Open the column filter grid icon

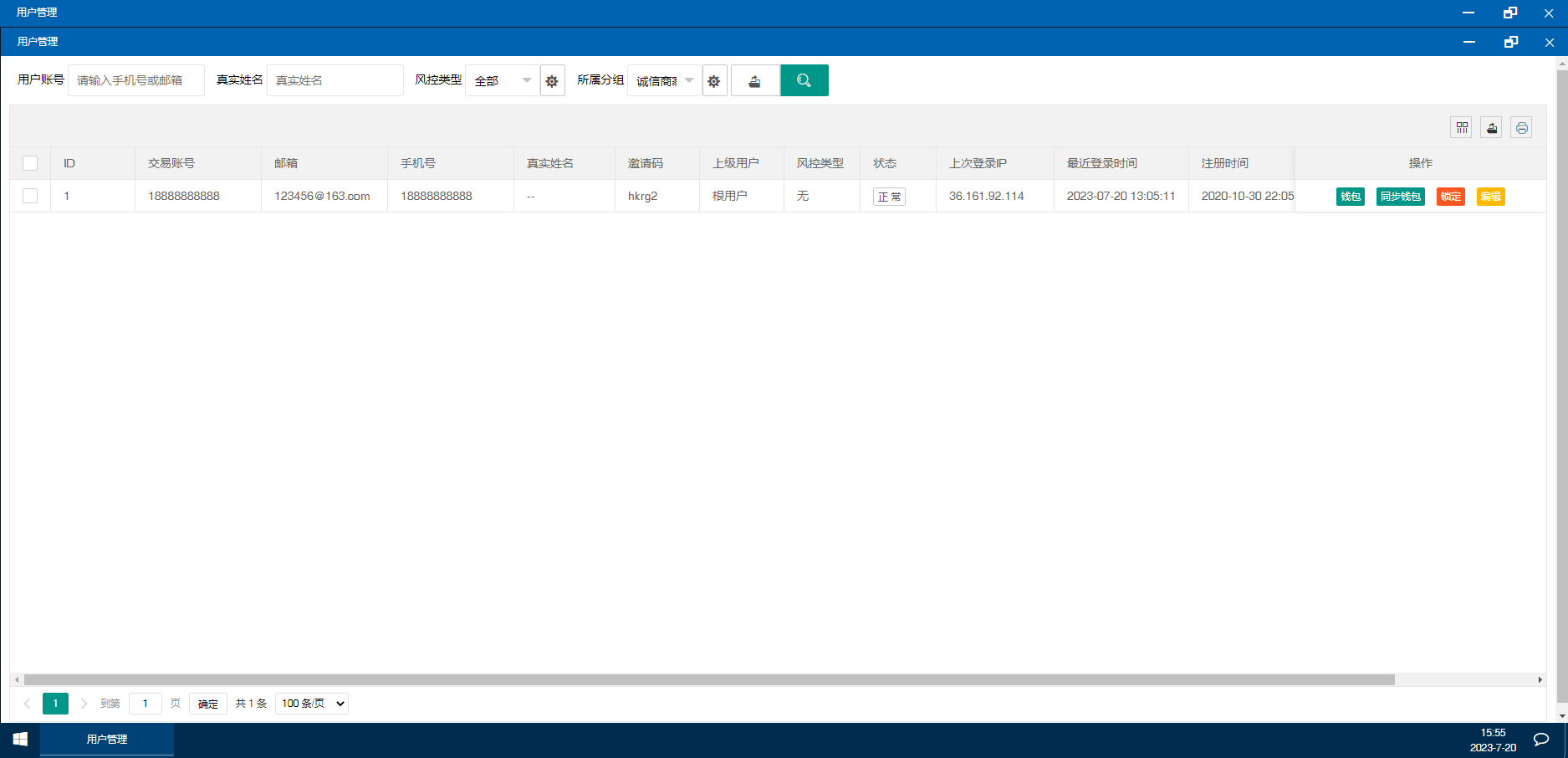[1462, 127]
